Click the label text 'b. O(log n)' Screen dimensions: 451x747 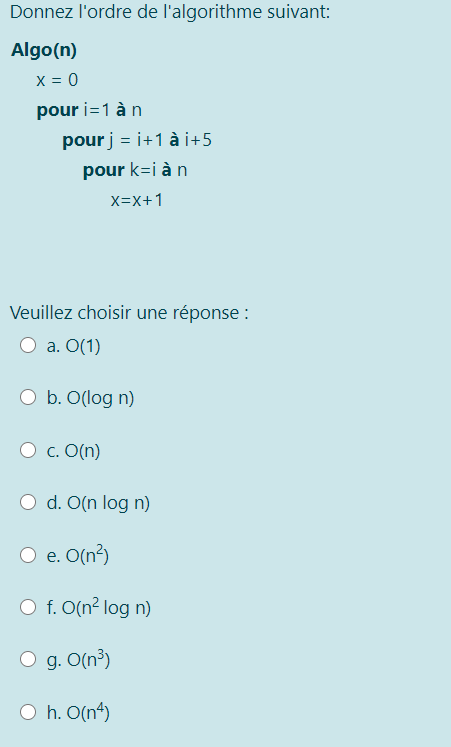(x=90, y=398)
